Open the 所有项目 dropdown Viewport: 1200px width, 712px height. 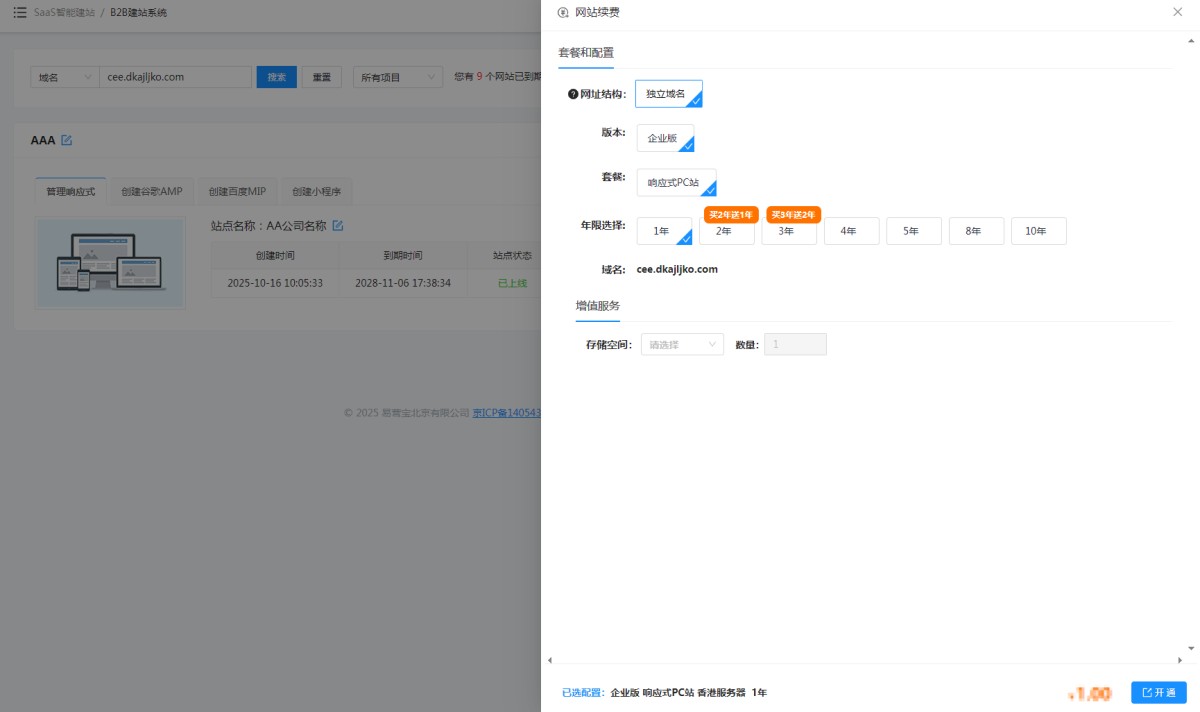pos(397,77)
